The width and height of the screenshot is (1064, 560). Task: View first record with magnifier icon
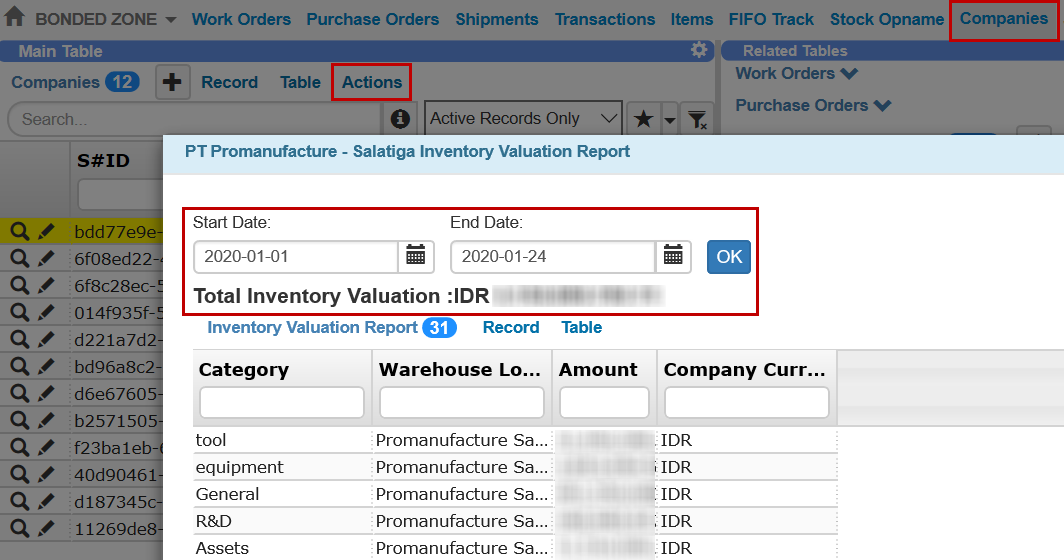pyautogui.click(x=19, y=232)
